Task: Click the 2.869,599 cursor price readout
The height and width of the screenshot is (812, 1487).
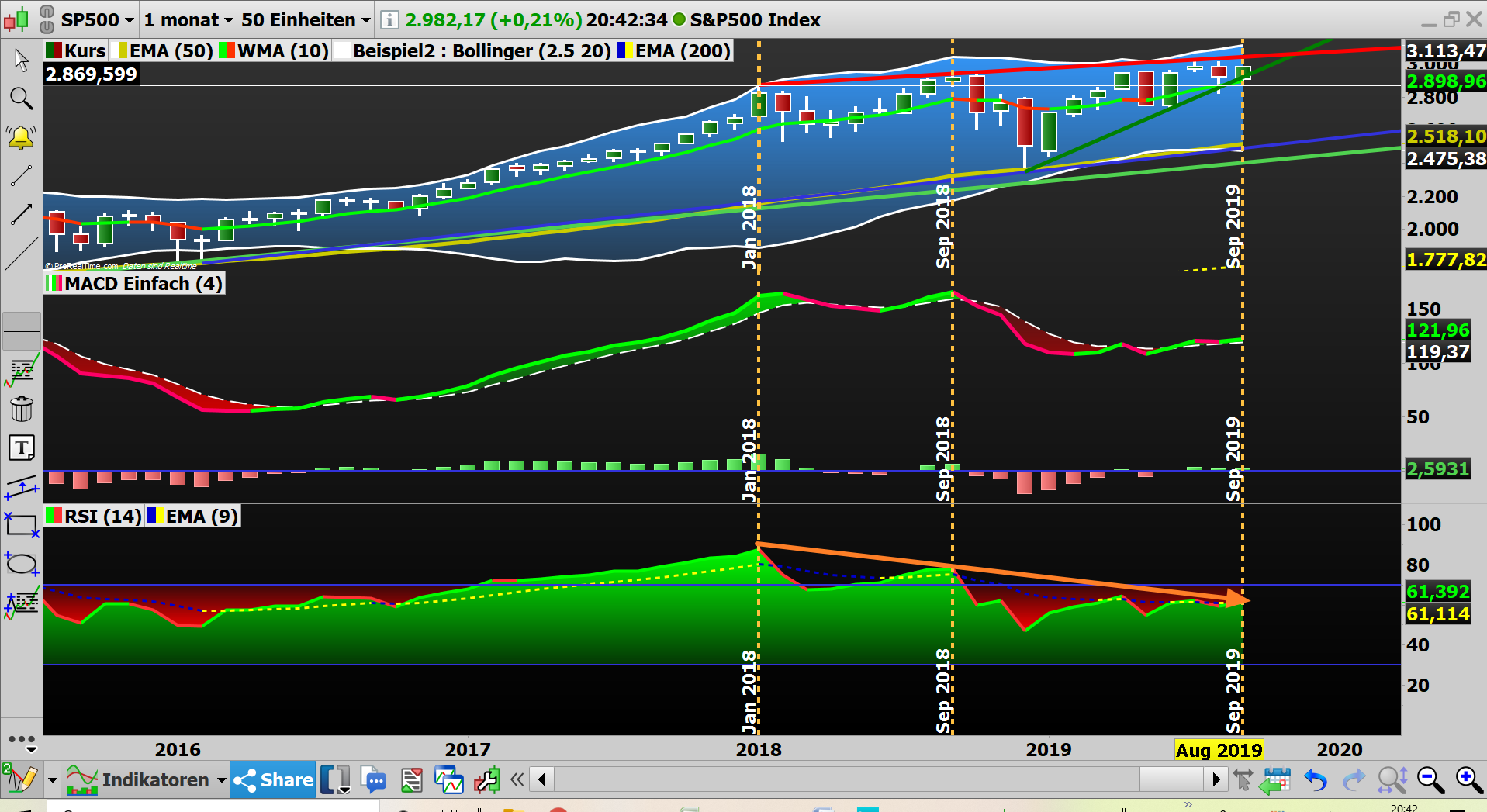Action: (x=92, y=74)
